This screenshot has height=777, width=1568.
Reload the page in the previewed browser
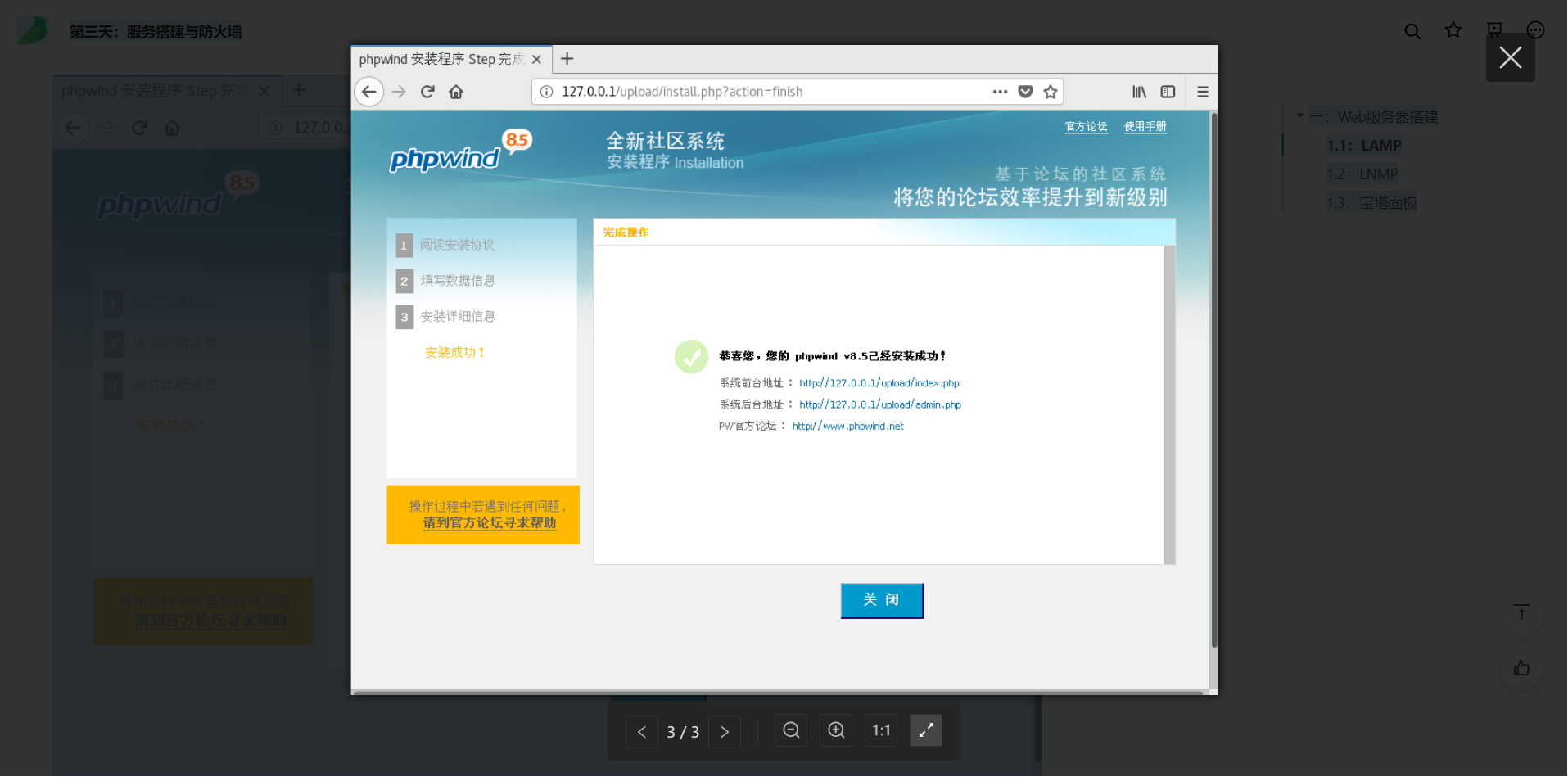[427, 92]
